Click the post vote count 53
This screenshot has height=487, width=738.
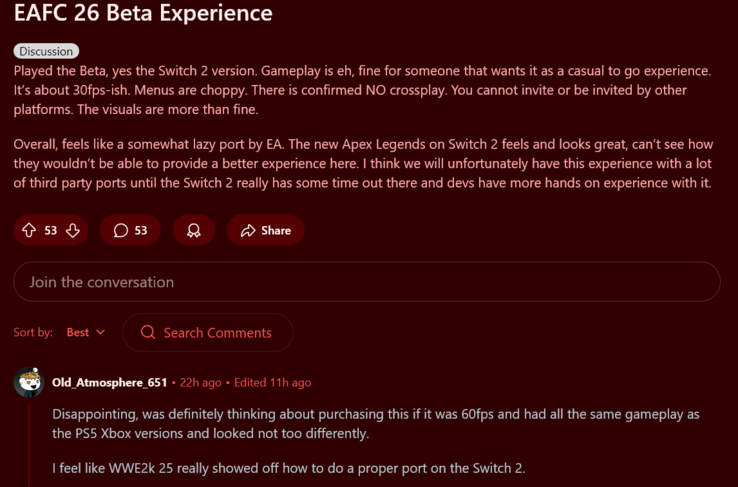coord(51,230)
